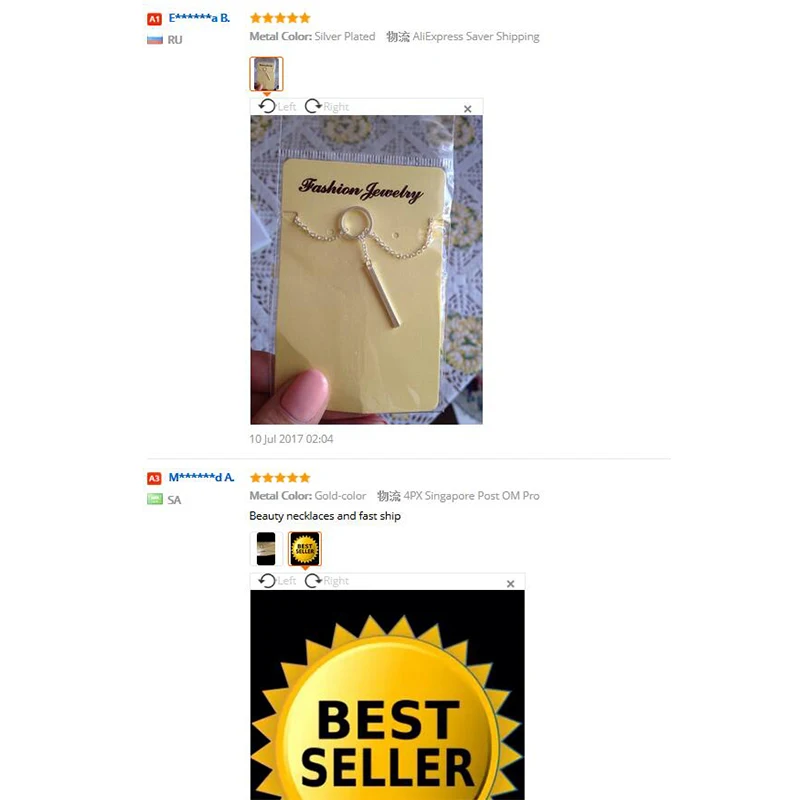Click the A3 buyer level badge

(x=154, y=479)
